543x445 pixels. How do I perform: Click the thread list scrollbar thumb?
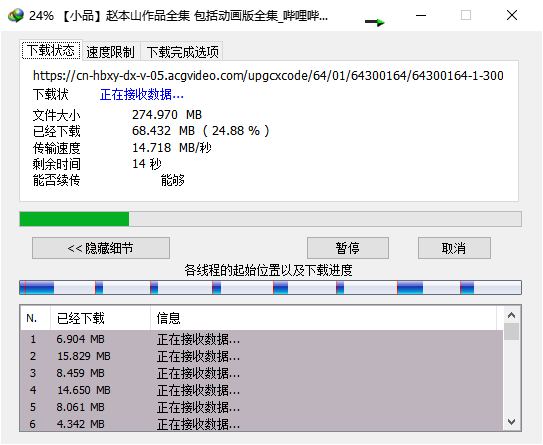(511, 331)
